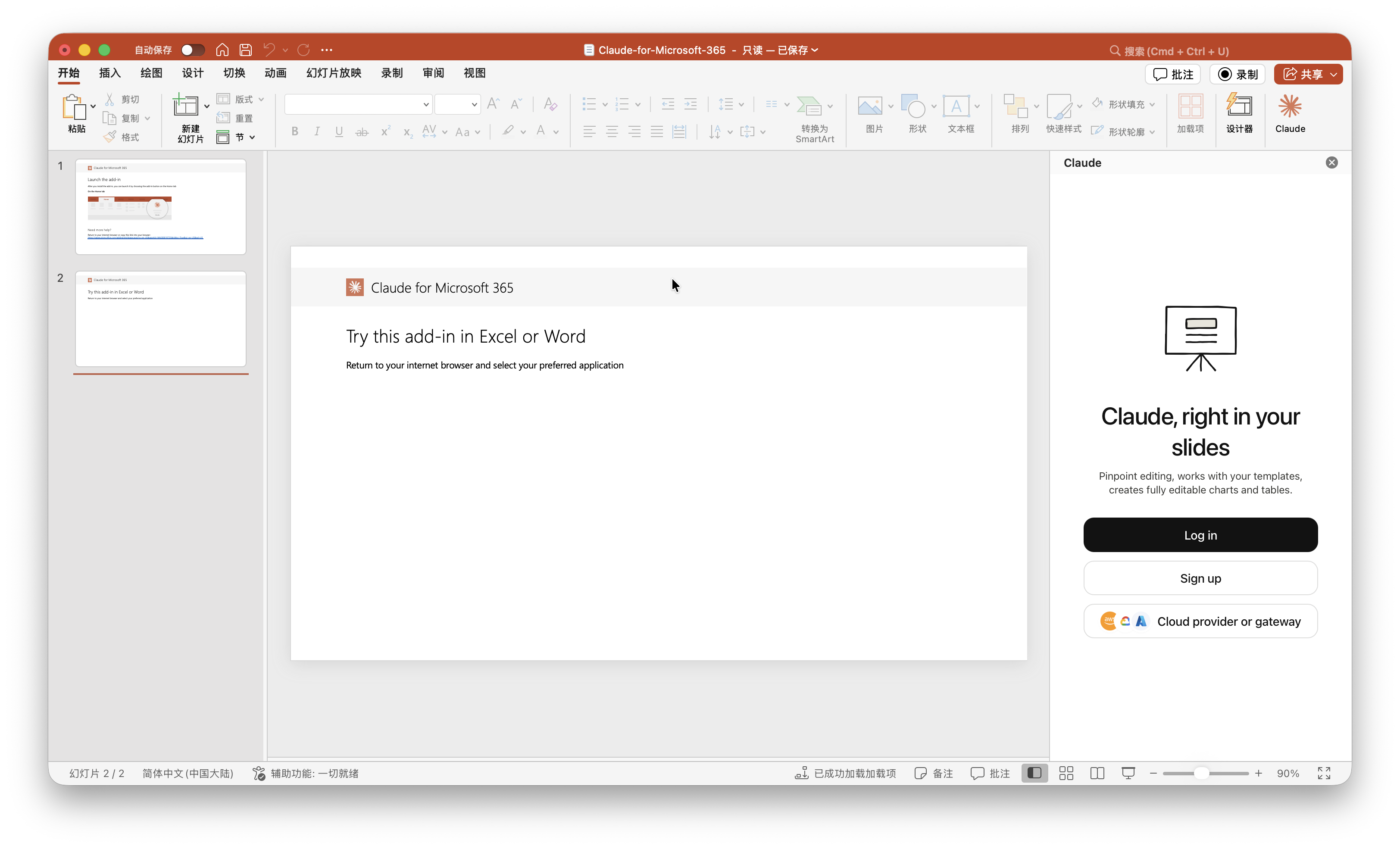
Task: Apply superscript formatting
Action: [385, 132]
